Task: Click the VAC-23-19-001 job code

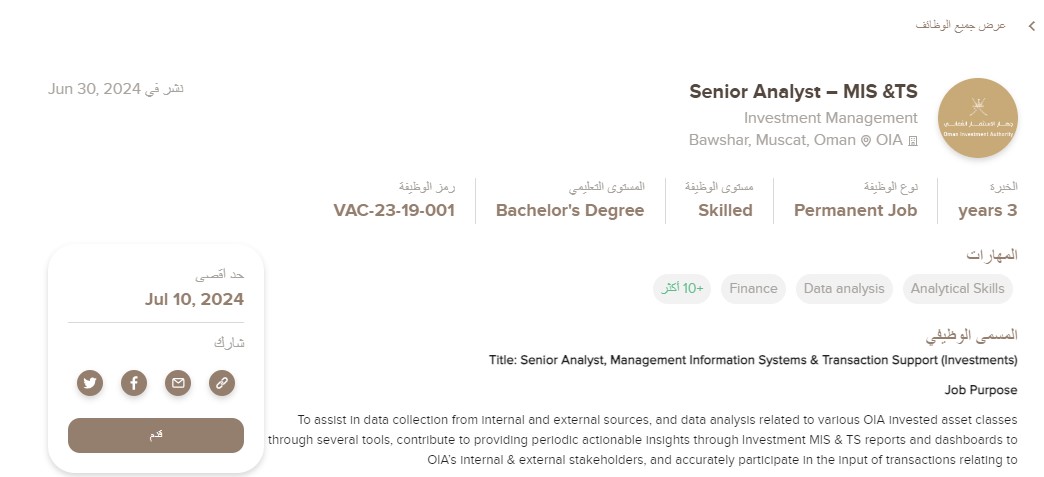Action: 394,211
